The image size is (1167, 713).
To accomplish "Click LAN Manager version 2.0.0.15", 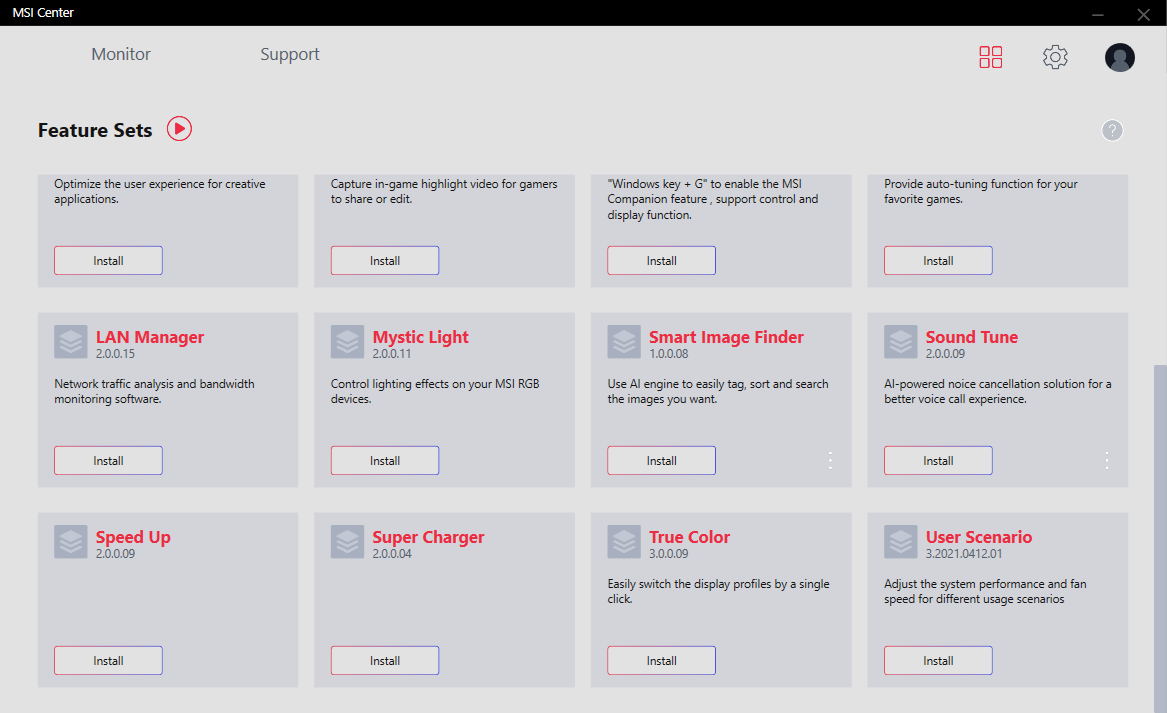I will (x=115, y=354).
